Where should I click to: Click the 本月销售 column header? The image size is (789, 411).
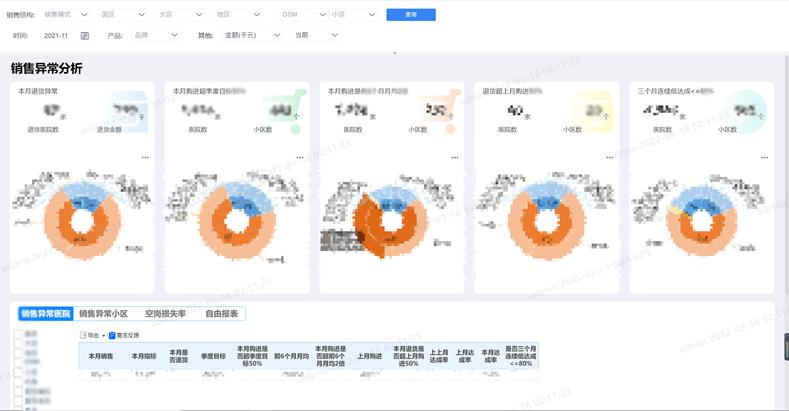pos(101,356)
